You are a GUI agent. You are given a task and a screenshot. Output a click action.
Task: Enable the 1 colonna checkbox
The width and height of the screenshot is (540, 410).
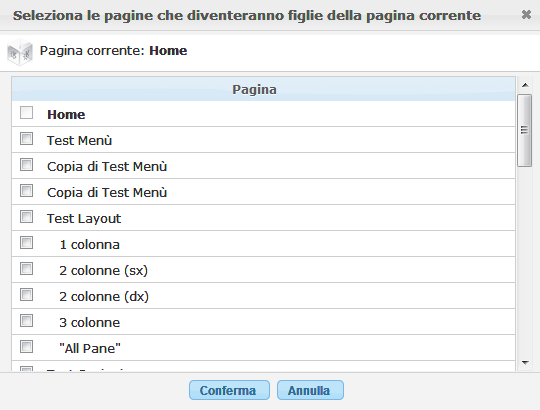click(x=27, y=243)
